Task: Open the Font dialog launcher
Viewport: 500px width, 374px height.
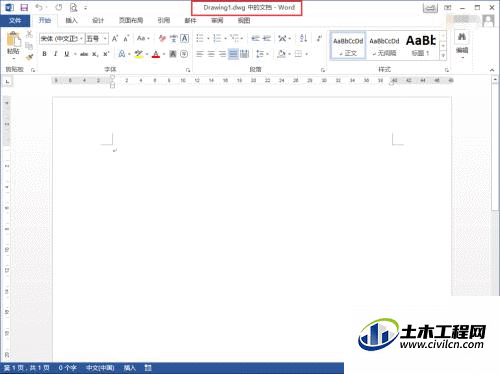Action: (x=188, y=70)
